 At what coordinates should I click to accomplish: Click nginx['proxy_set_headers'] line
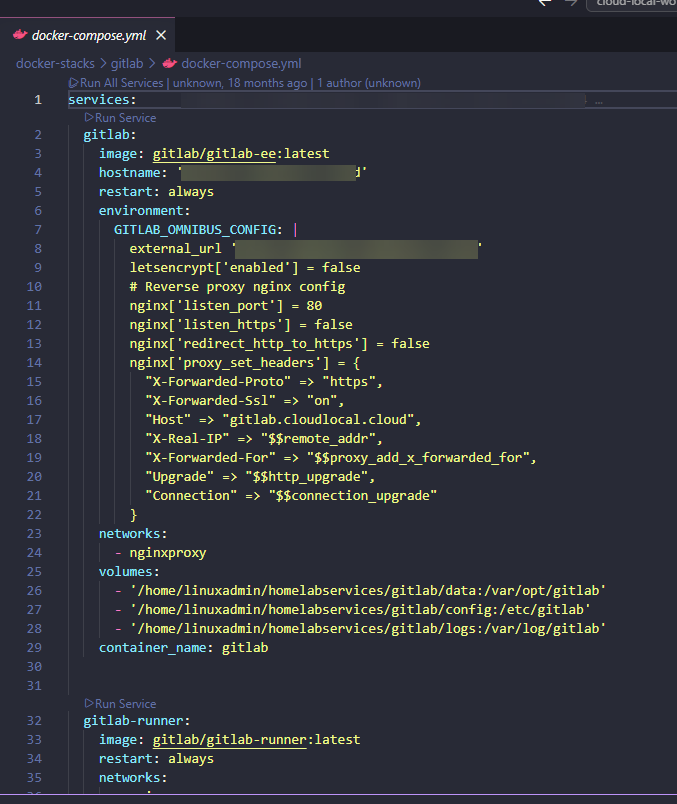[x=245, y=363]
